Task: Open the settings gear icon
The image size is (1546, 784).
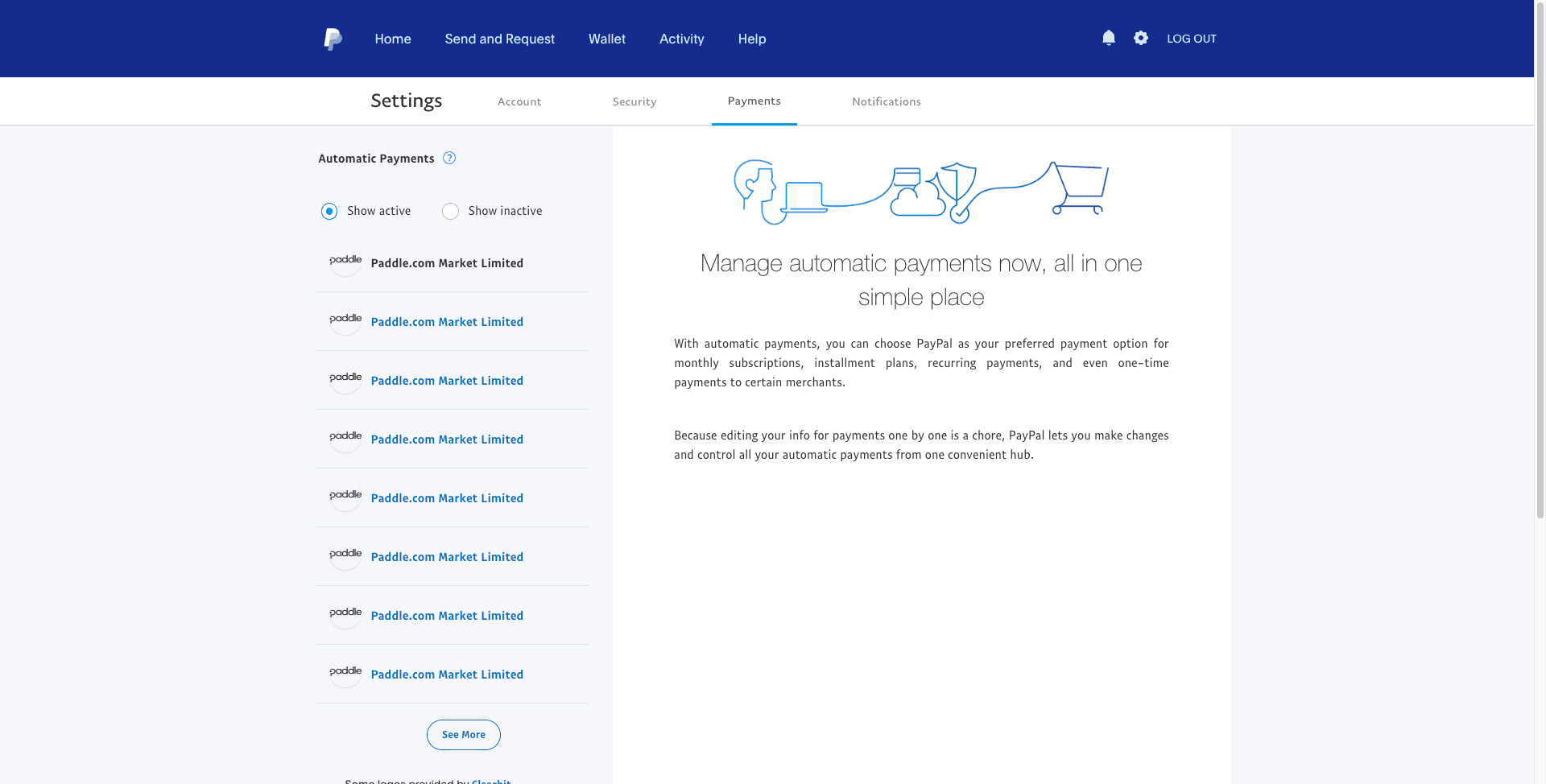Action: click(1141, 38)
